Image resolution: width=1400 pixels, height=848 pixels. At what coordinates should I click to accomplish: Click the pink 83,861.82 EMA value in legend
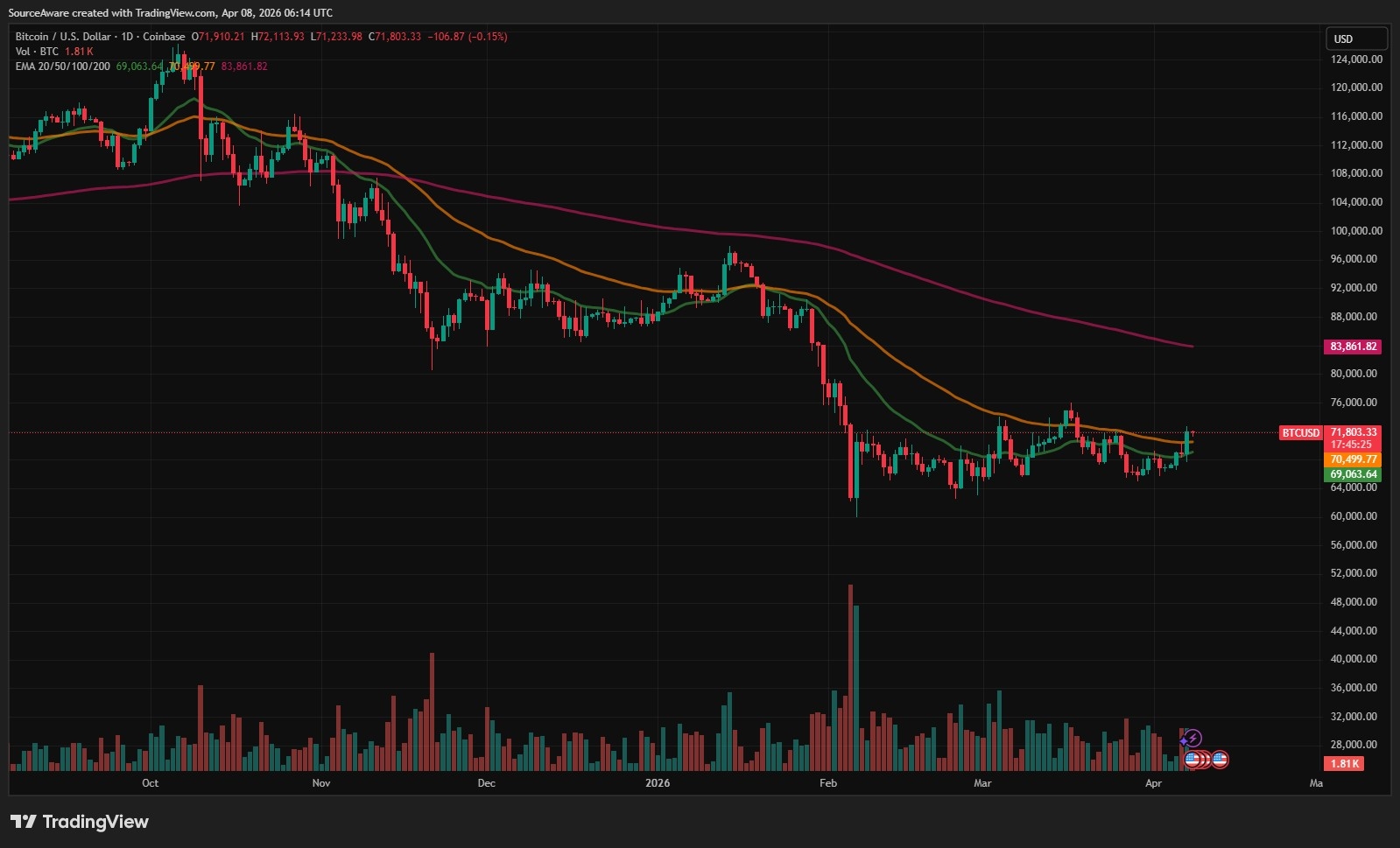244,67
